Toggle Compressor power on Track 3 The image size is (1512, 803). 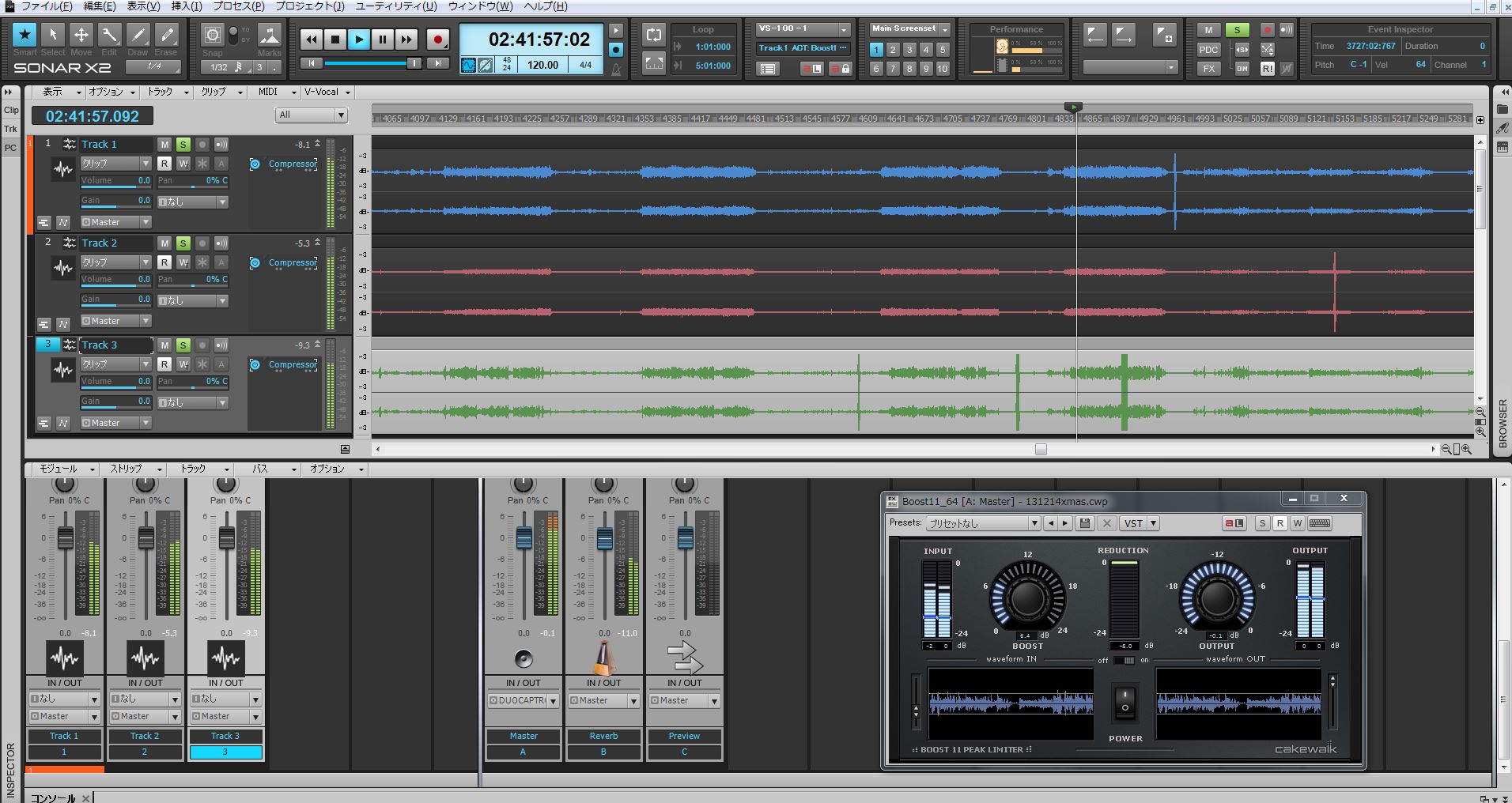tap(255, 365)
